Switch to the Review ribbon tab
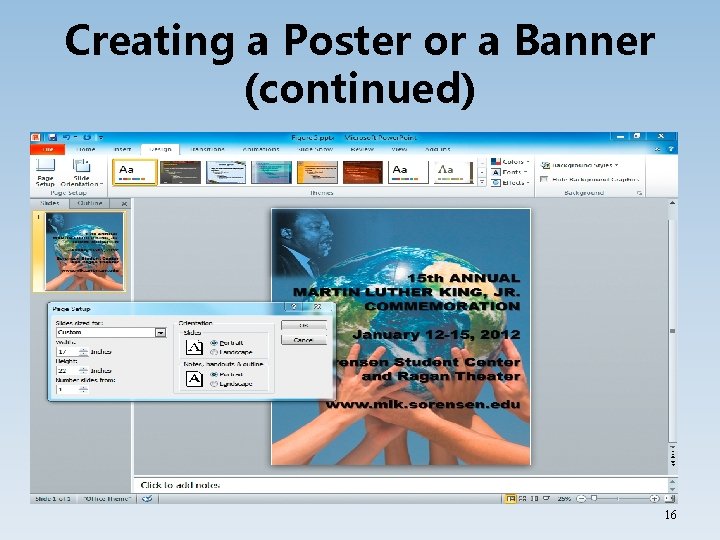The width and height of the screenshot is (720, 540). tap(362, 149)
